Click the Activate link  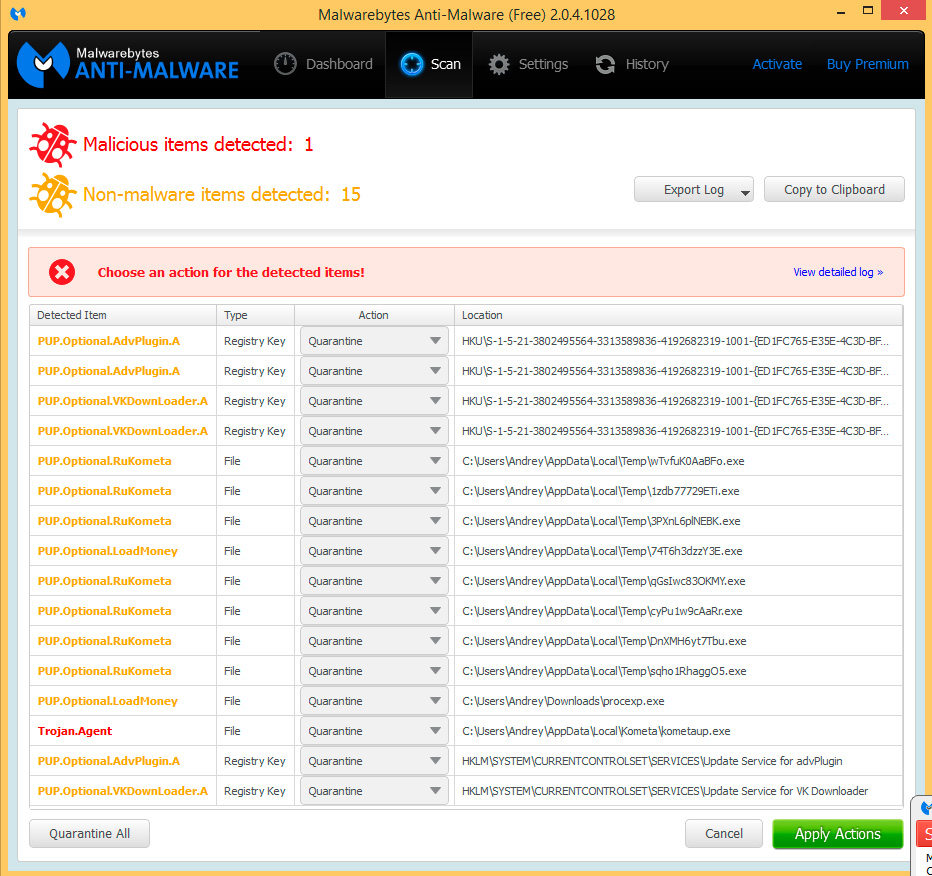[x=777, y=64]
